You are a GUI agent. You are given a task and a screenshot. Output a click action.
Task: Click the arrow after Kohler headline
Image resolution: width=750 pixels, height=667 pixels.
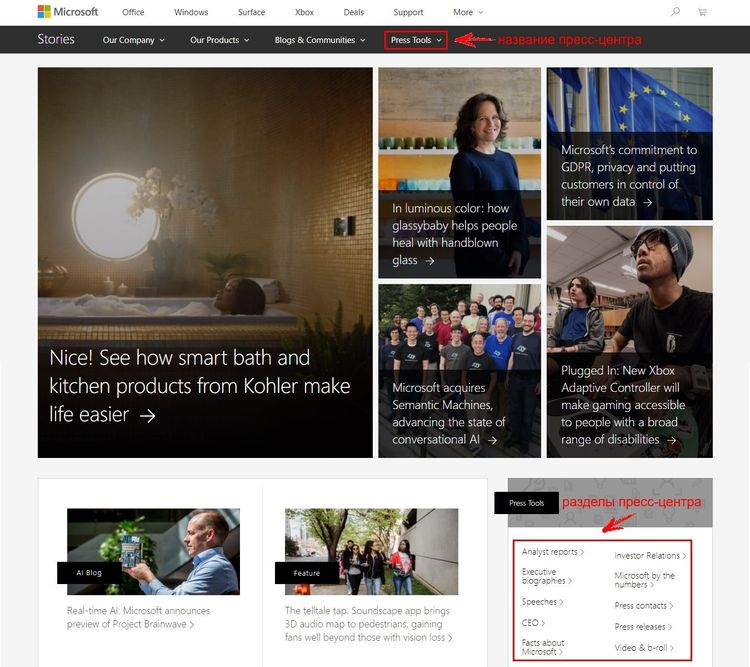point(148,415)
